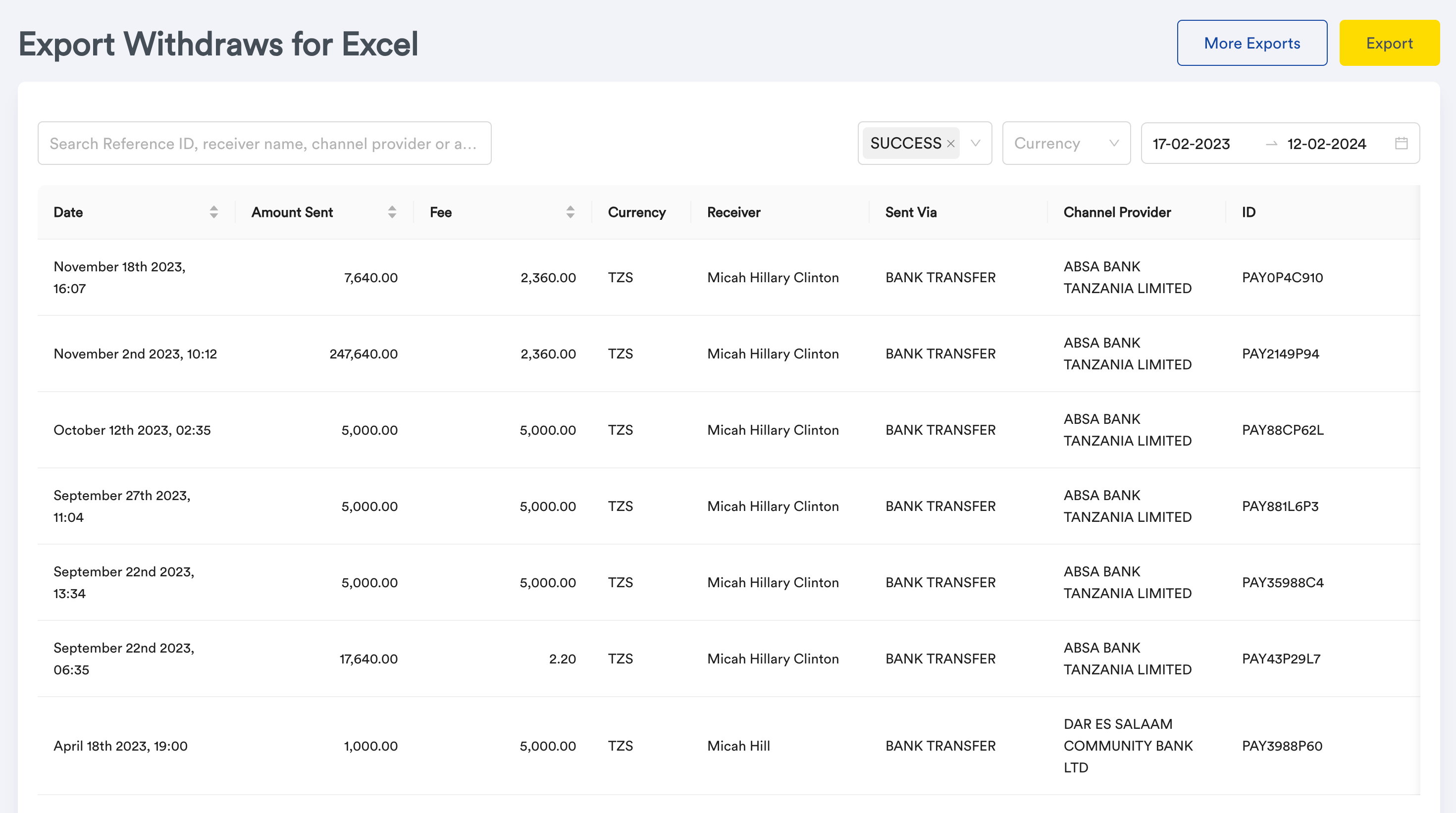Select transaction ID PAY2149P94

pyautogui.click(x=1280, y=354)
